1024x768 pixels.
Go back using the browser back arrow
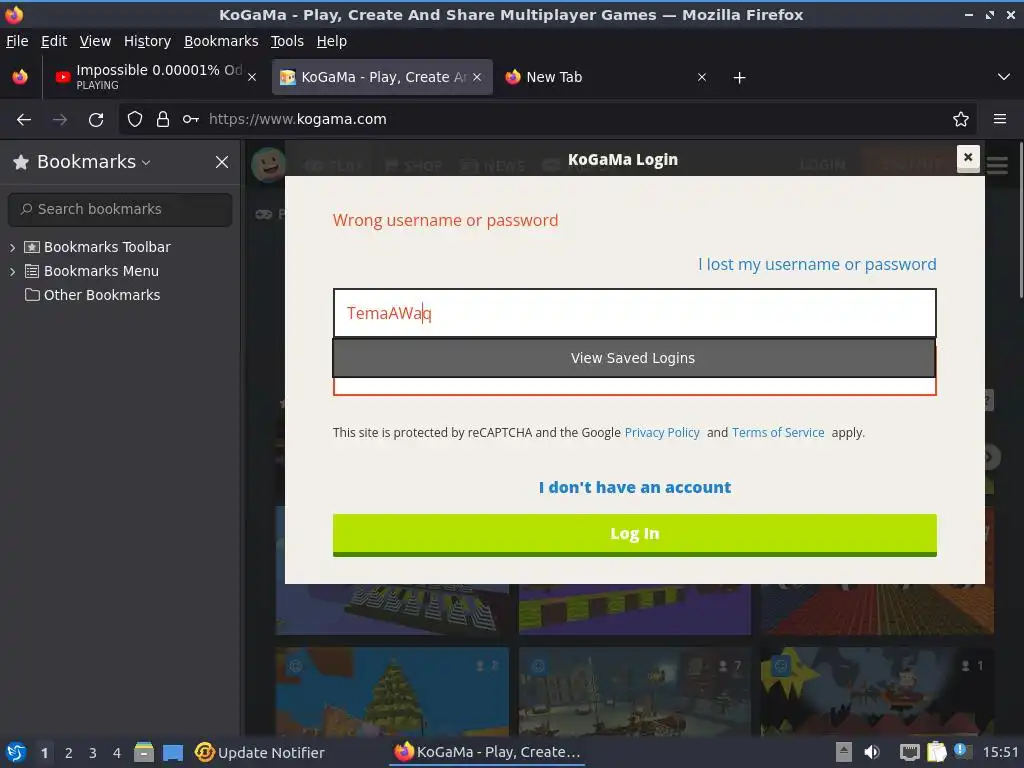(x=24, y=120)
